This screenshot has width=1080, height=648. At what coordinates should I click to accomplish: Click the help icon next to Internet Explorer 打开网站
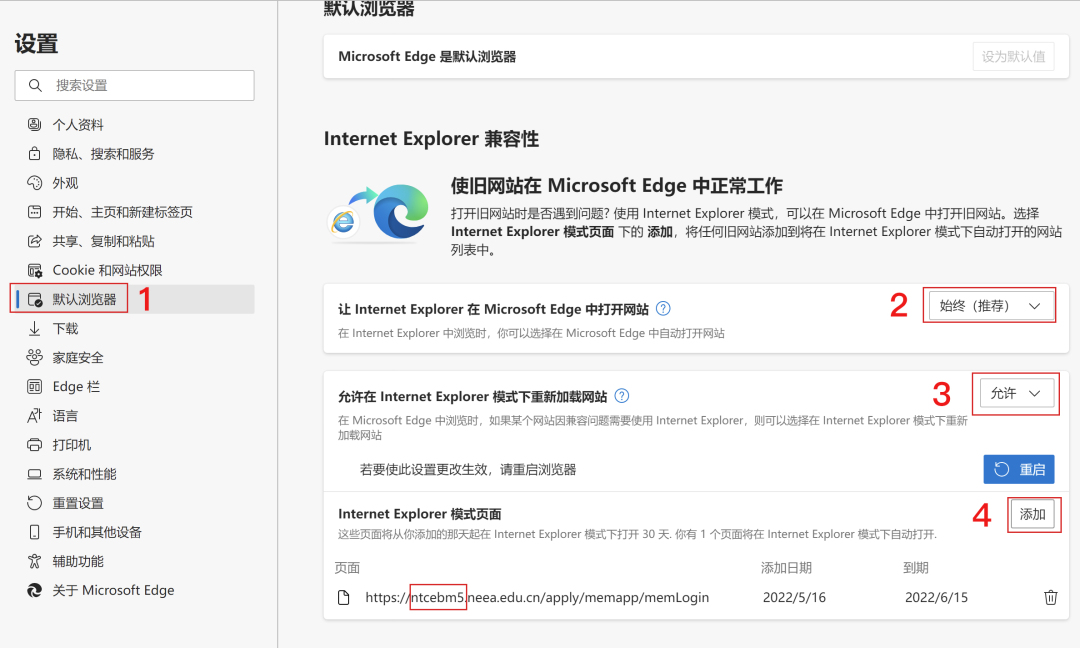tap(662, 308)
